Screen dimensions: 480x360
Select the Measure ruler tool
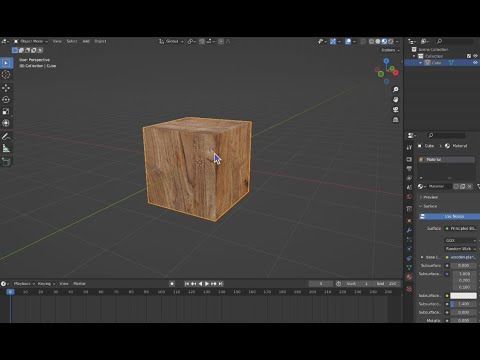click(x=6, y=148)
